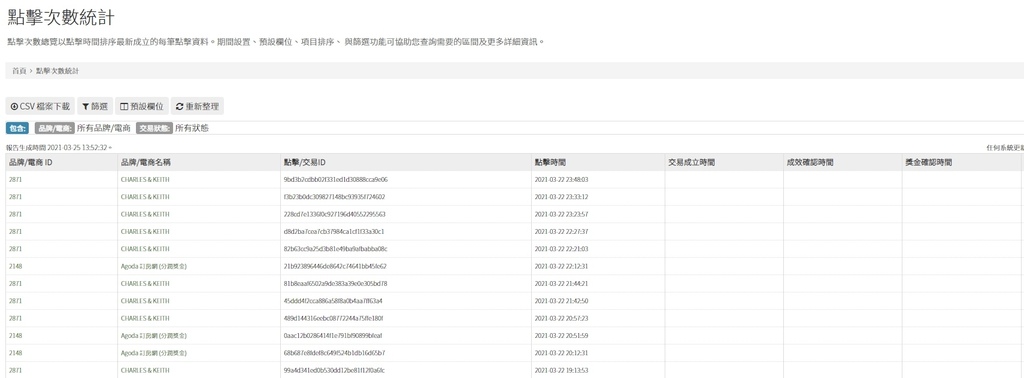Open the first Agoda 訂房網 brand link

(x=154, y=266)
